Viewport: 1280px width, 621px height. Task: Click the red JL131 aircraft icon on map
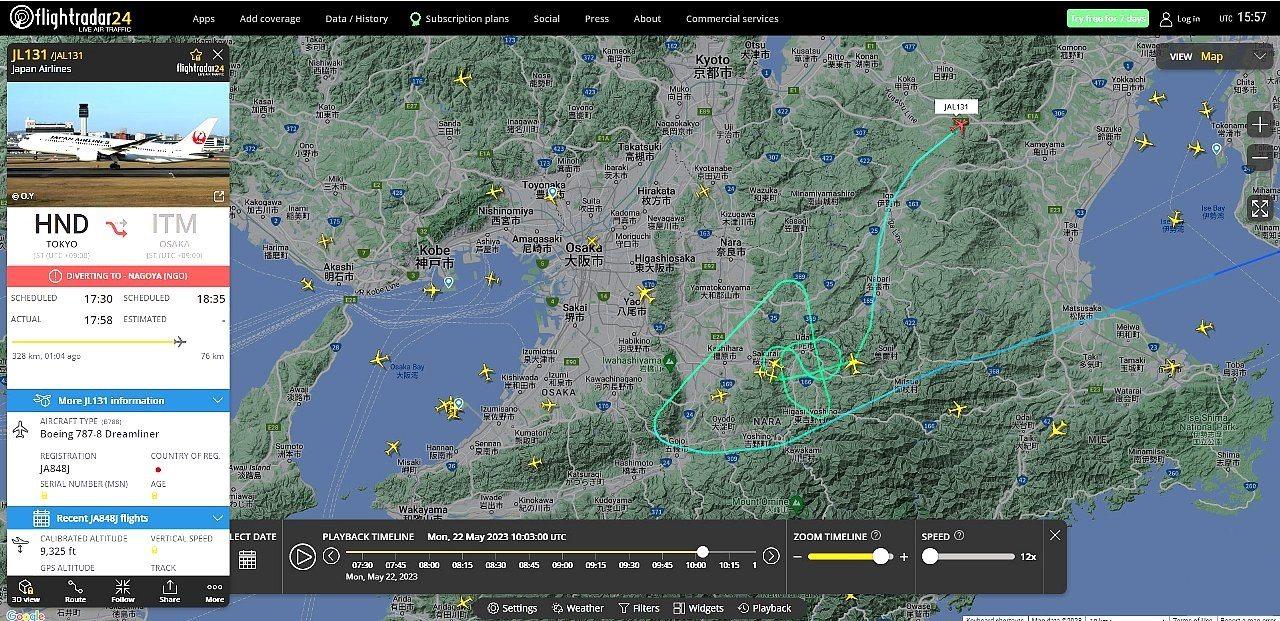pos(960,125)
